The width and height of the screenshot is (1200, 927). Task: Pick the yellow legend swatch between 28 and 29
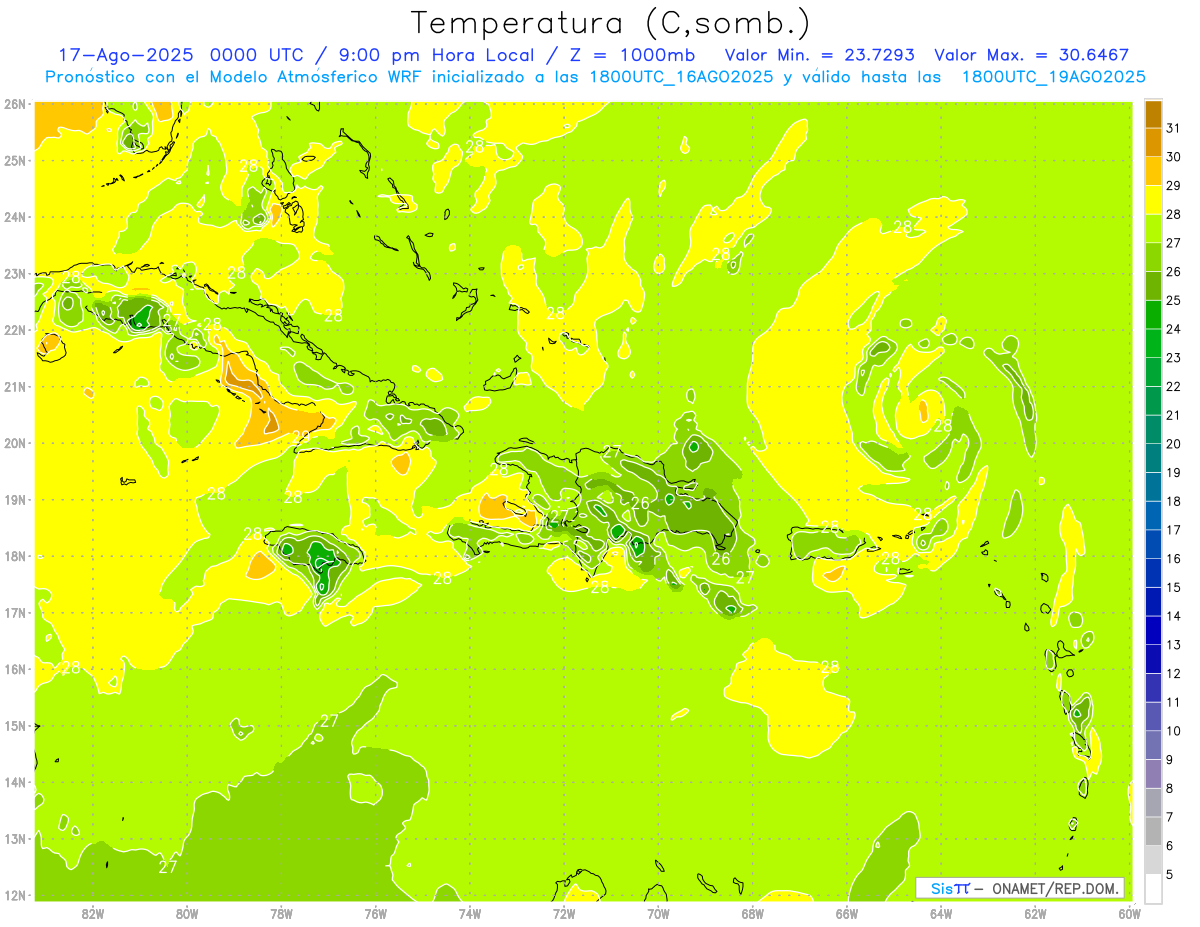click(x=1153, y=199)
